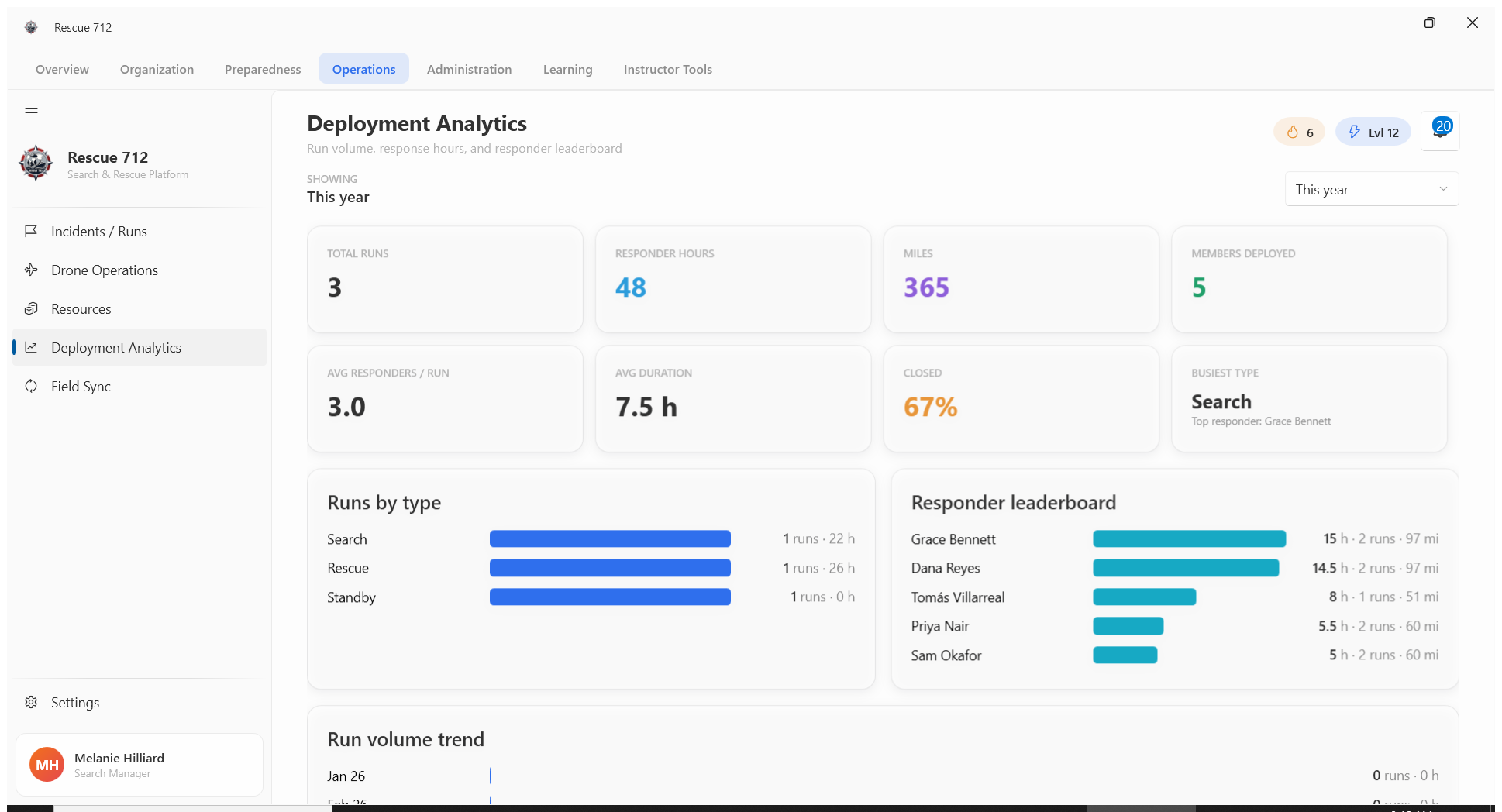
Task: Click the Run volume trend heading
Action: tap(405, 739)
